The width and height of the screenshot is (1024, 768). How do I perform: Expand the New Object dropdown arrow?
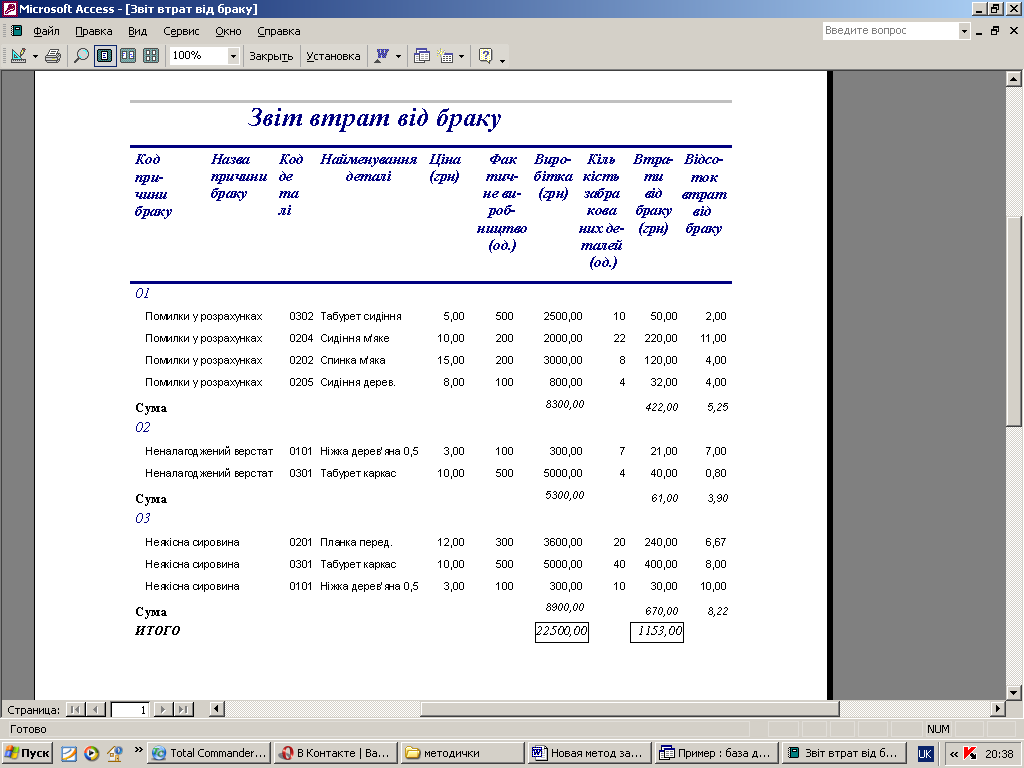(x=462, y=56)
